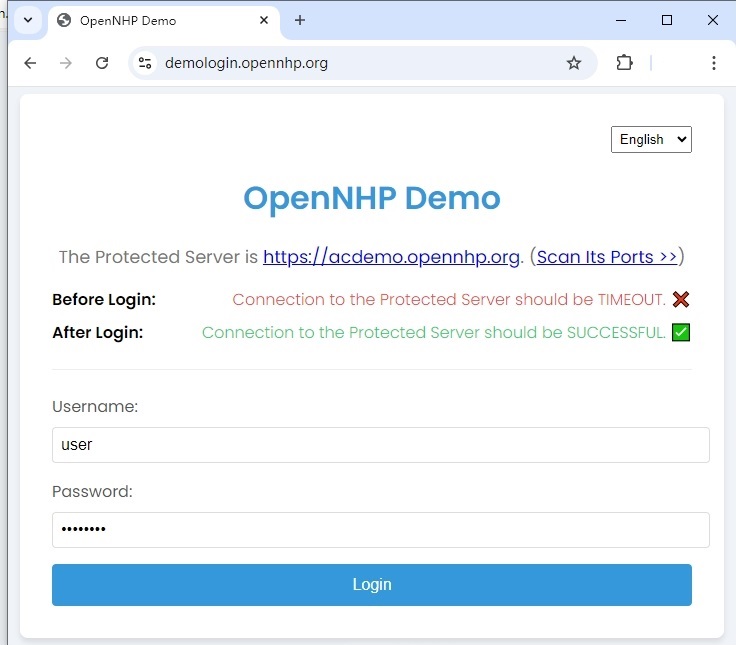Minimize the Chrome window
Image resolution: width=736 pixels, height=645 pixels.
click(x=621, y=20)
